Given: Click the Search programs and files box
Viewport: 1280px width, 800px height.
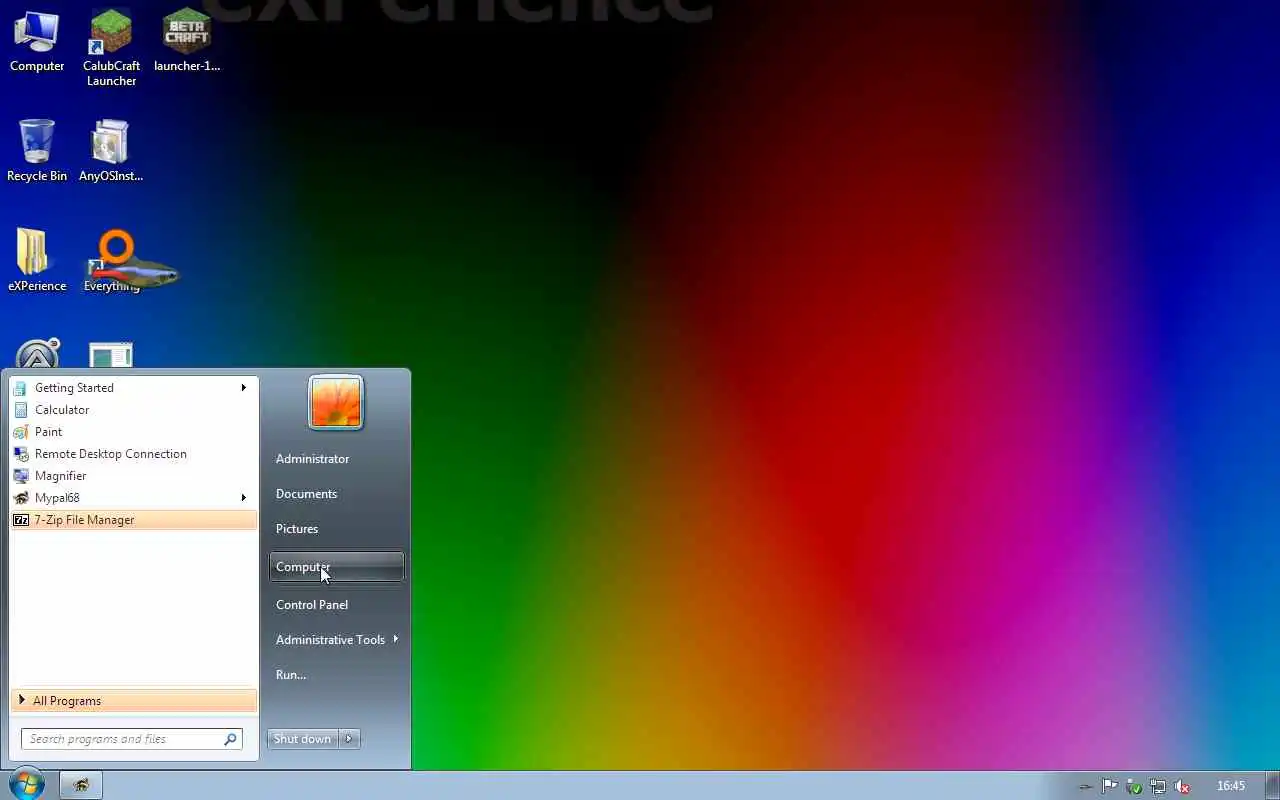Looking at the screenshot, I should pos(133,739).
